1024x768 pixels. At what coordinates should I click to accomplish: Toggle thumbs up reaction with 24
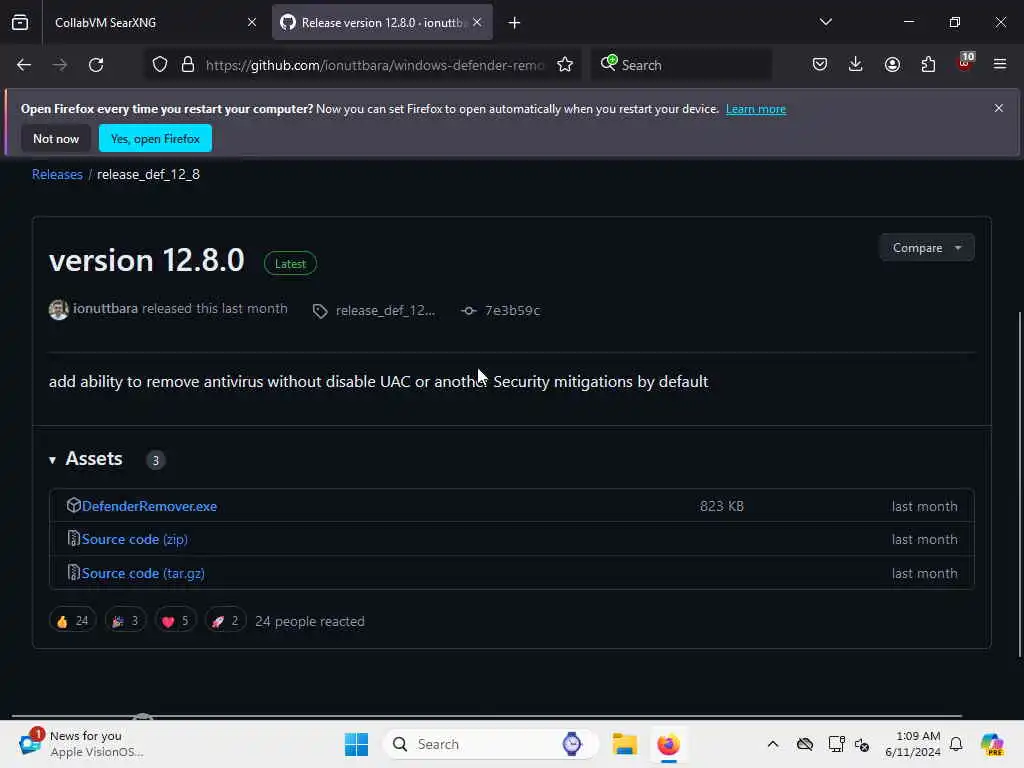[72, 620]
